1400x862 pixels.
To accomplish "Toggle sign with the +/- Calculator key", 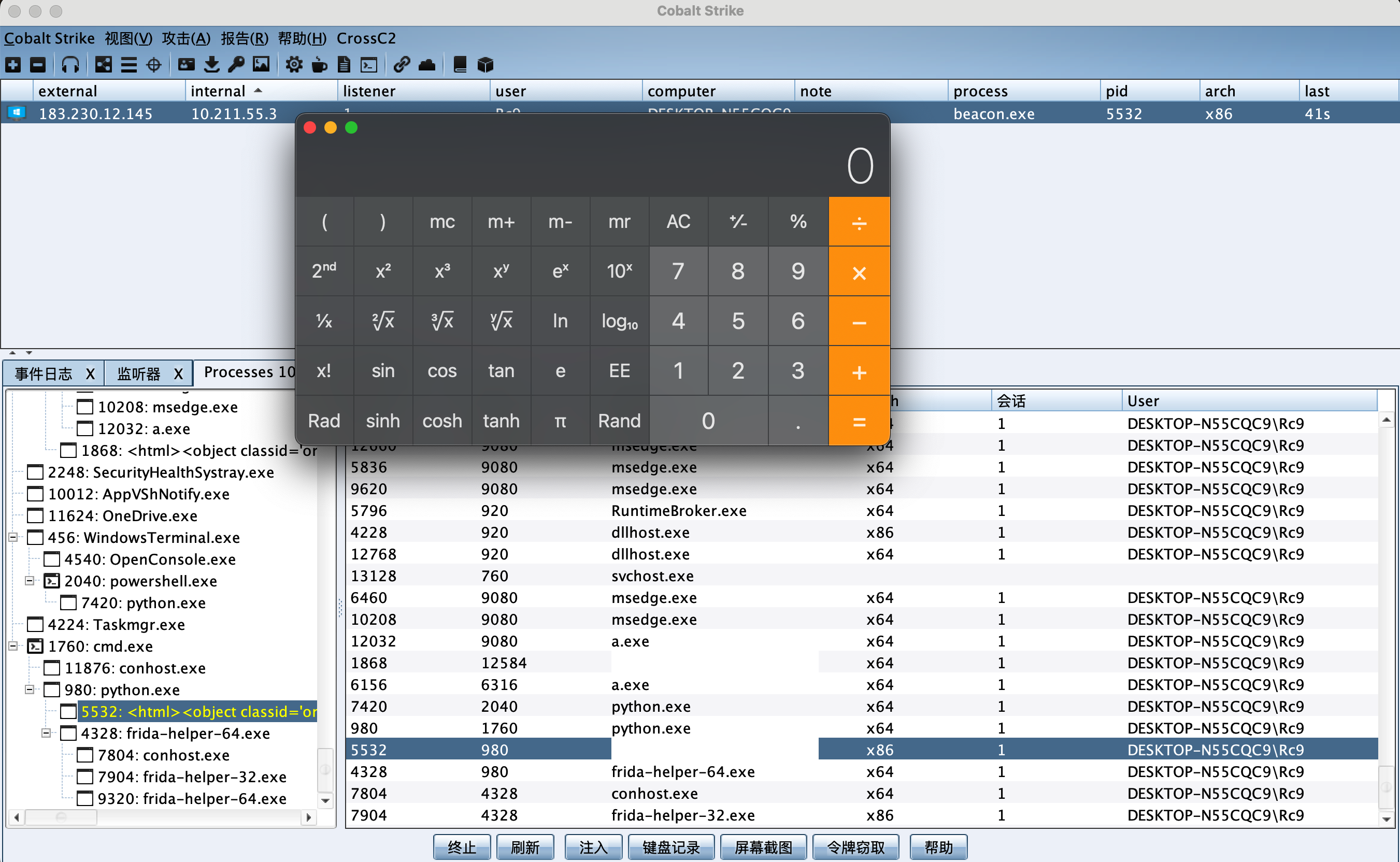I will tap(738, 221).
